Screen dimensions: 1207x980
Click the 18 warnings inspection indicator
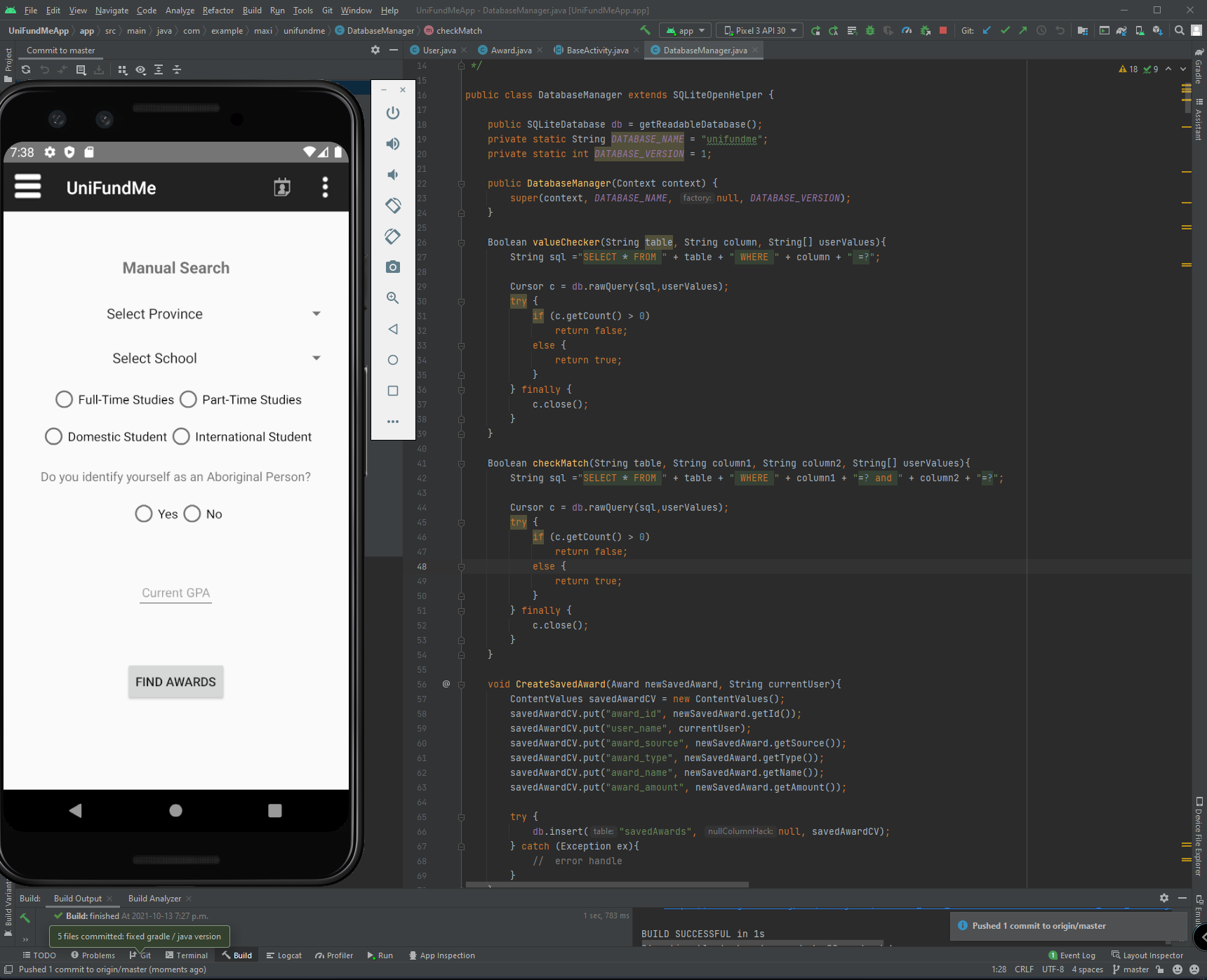(x=1128, y=69)
